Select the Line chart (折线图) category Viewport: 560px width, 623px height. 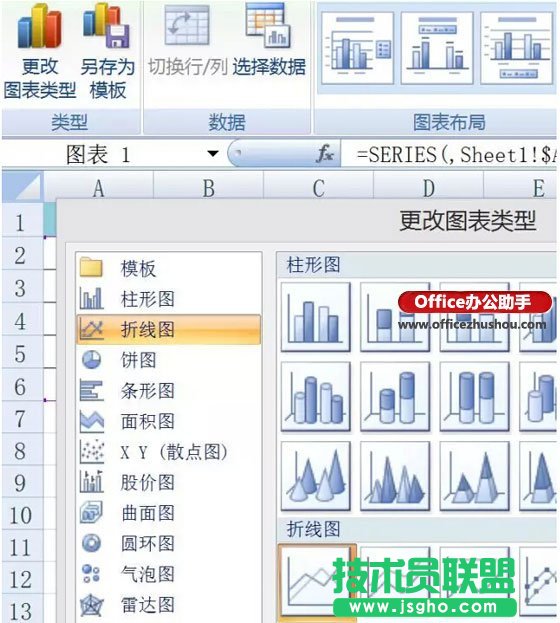(169, 329)
